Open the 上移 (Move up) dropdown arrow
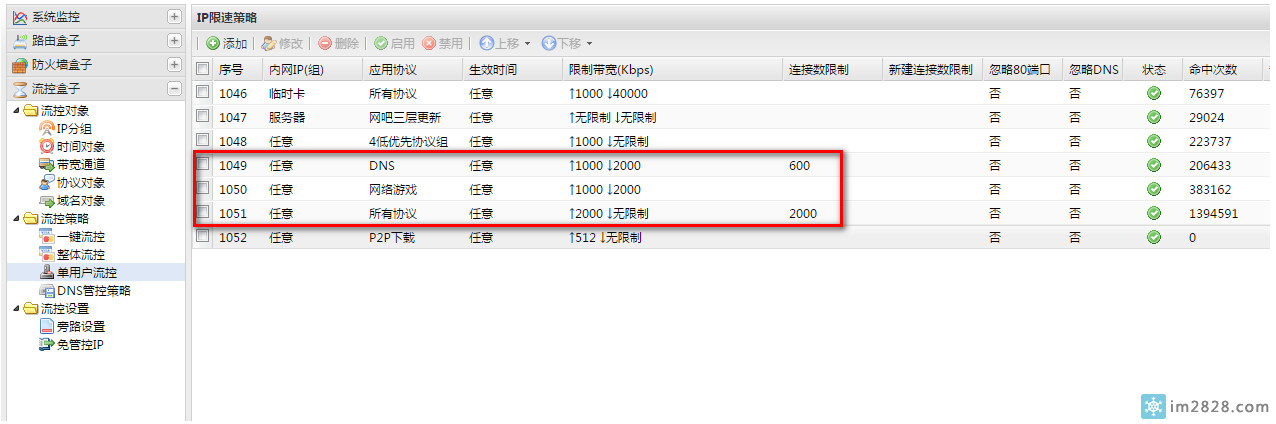Screen dimensions: 1276x424 [528, 44]
